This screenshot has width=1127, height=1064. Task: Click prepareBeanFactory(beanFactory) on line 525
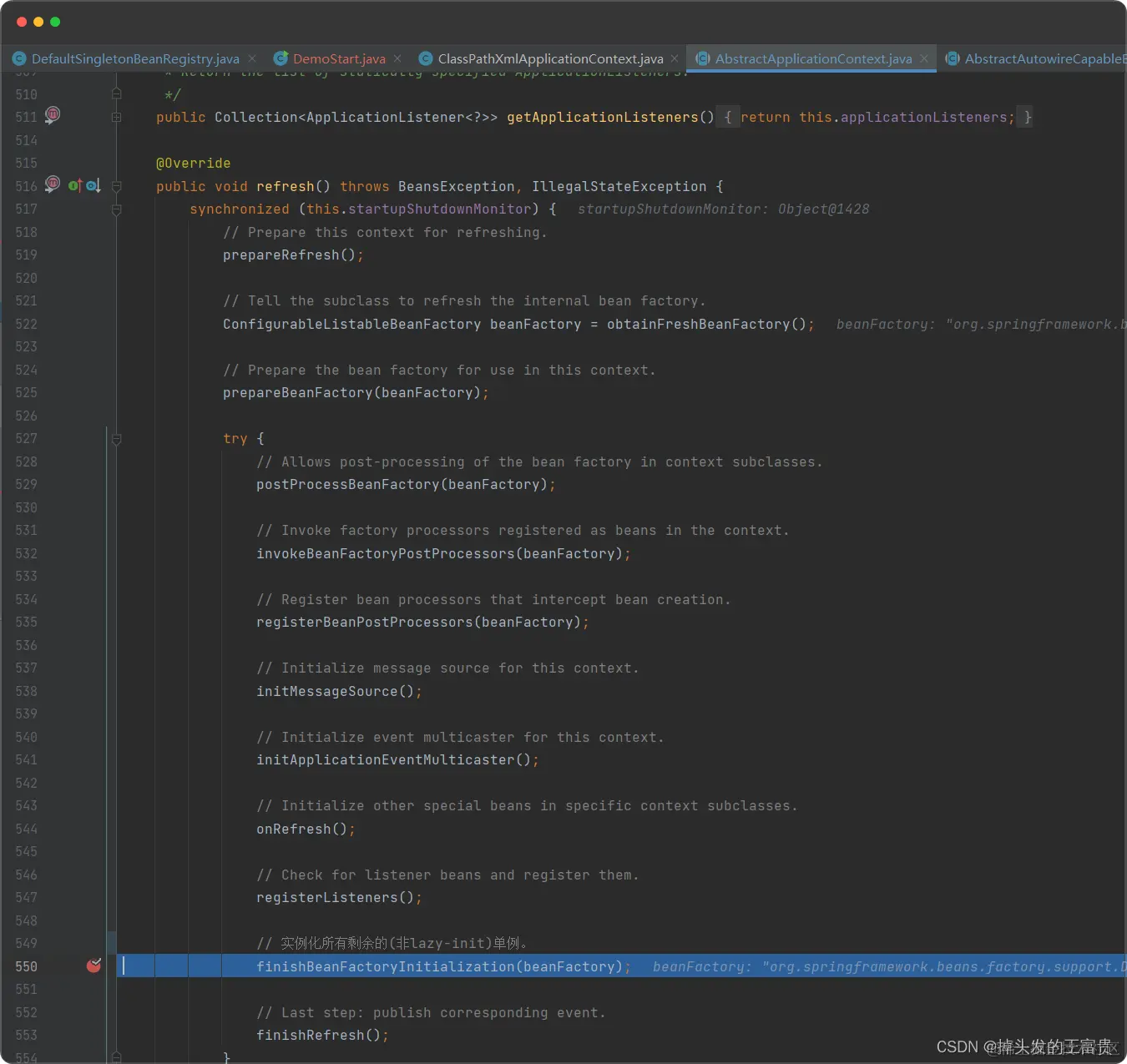coord(351,392)
